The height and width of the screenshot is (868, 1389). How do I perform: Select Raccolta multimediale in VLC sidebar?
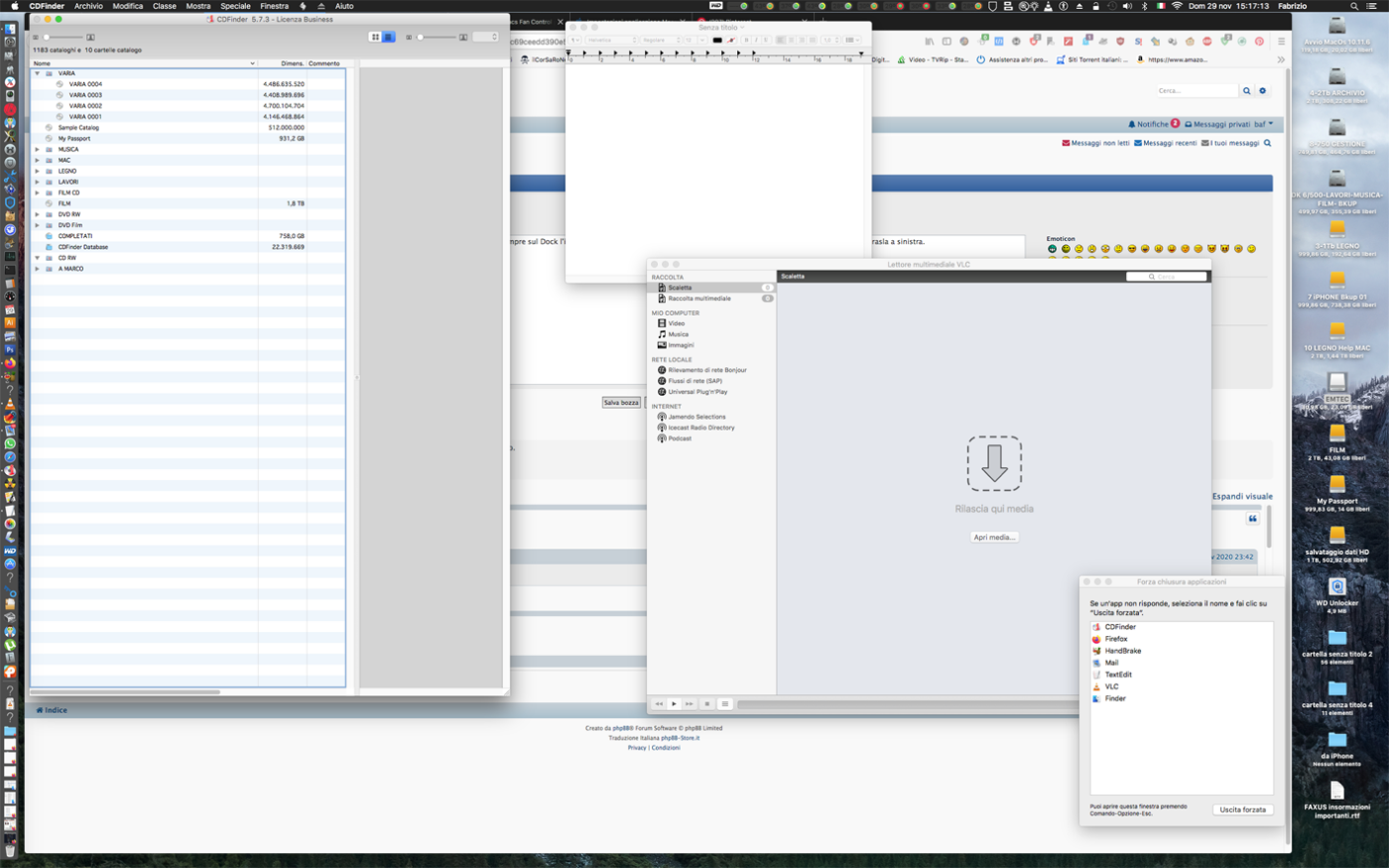pyautogui.click(x=712, y=299)
